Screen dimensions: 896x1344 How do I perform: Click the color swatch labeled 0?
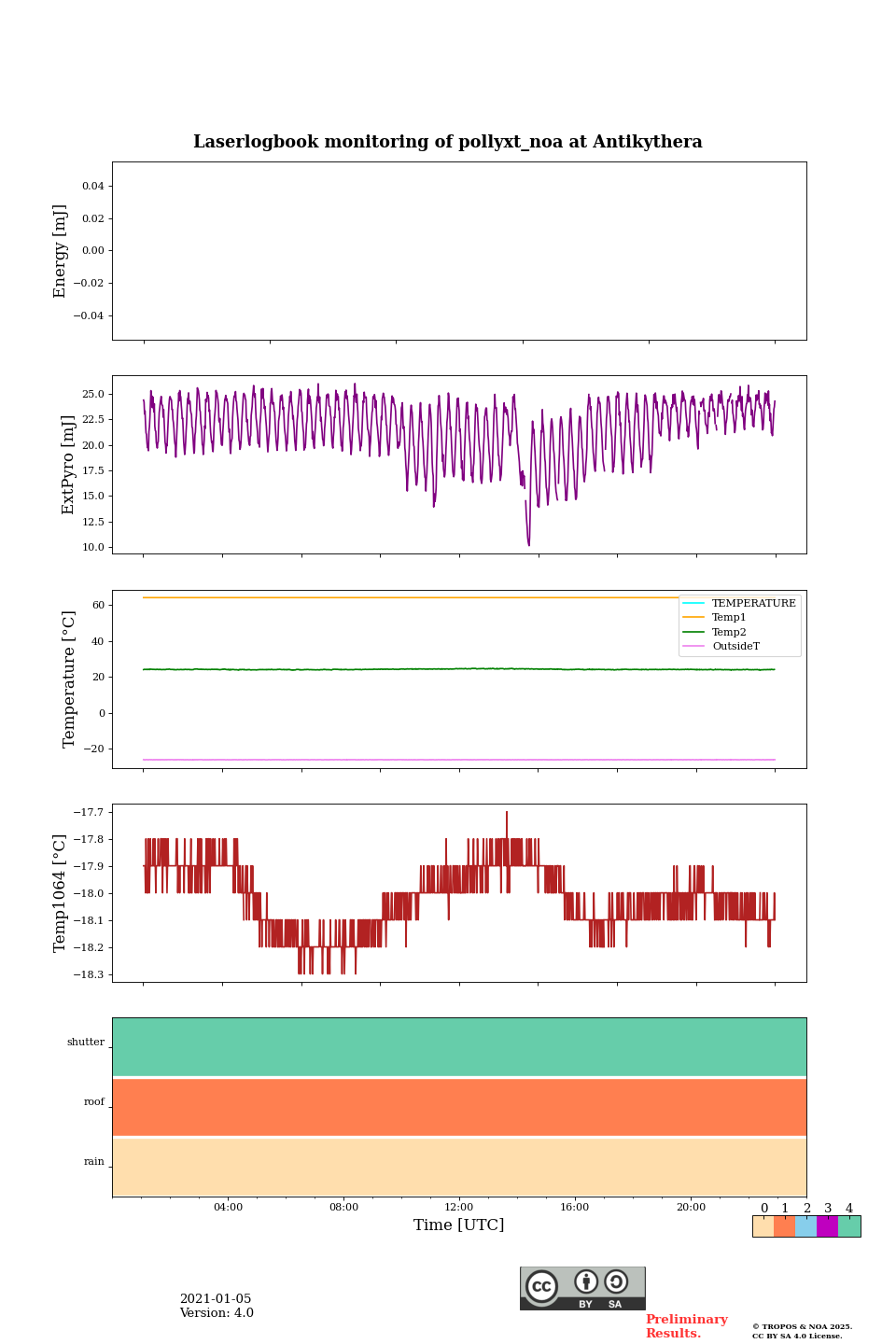pos(763,1226)
